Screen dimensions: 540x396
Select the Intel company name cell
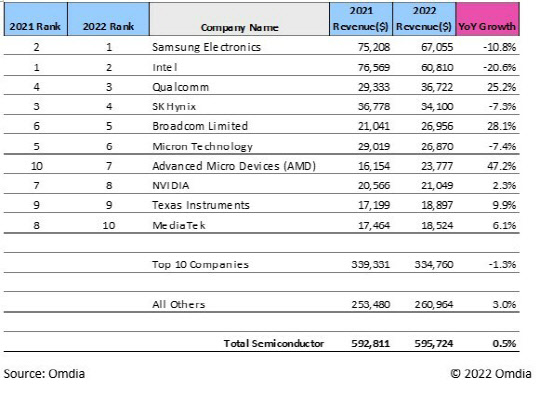[165, 67]
